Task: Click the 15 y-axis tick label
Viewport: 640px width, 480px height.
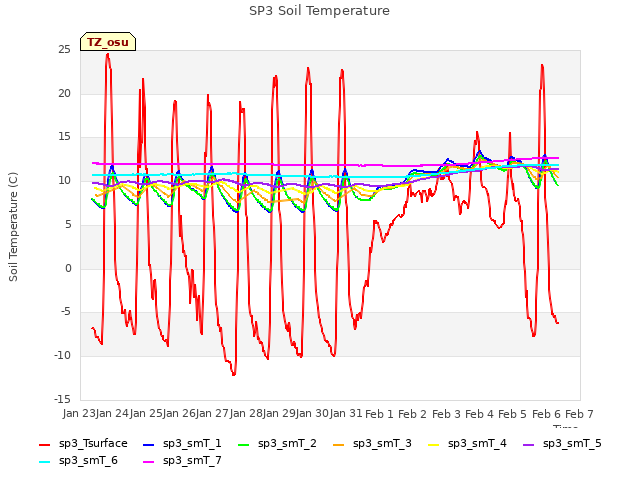Action: (x=64, y=137)
